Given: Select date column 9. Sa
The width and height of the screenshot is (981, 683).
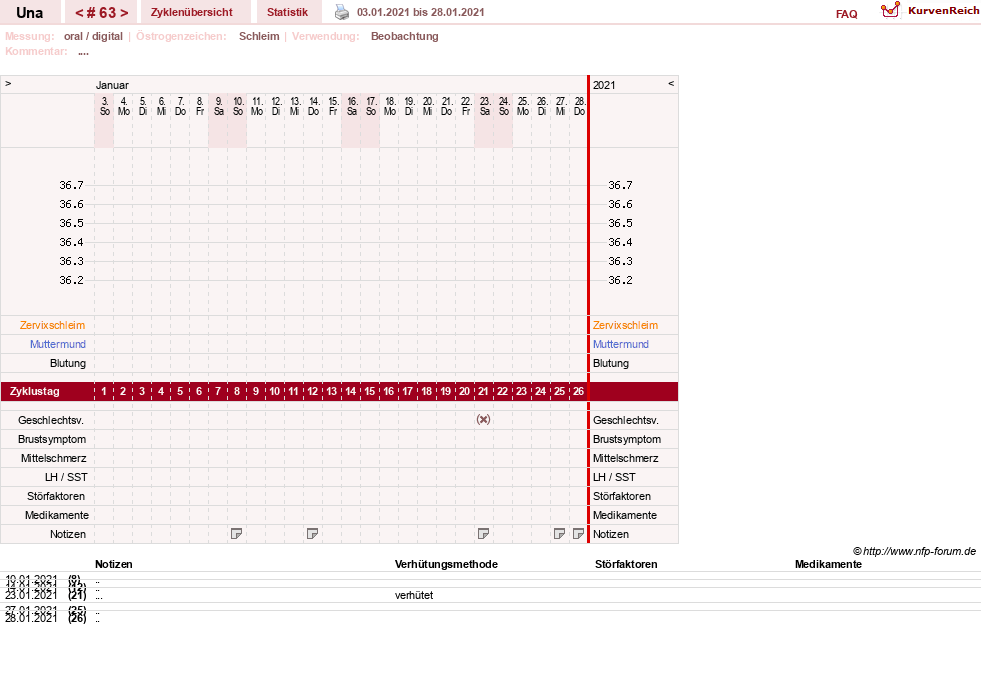Looking at the screenshot, I should pos(218,106).
